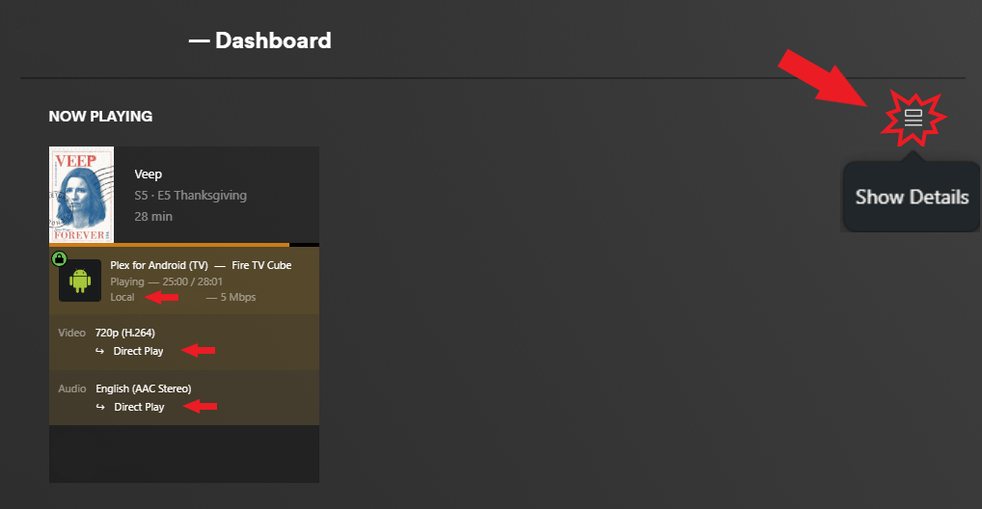Open the S5 · E5 Thanksgiving episode link
Viewport: 982px width, 509px height.
(190, 195)
